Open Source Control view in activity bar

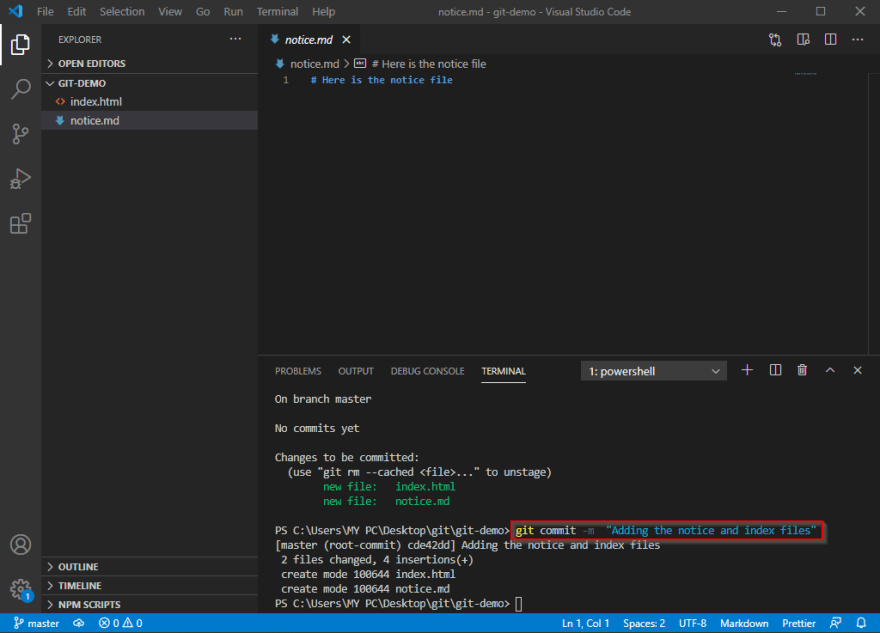20,134
